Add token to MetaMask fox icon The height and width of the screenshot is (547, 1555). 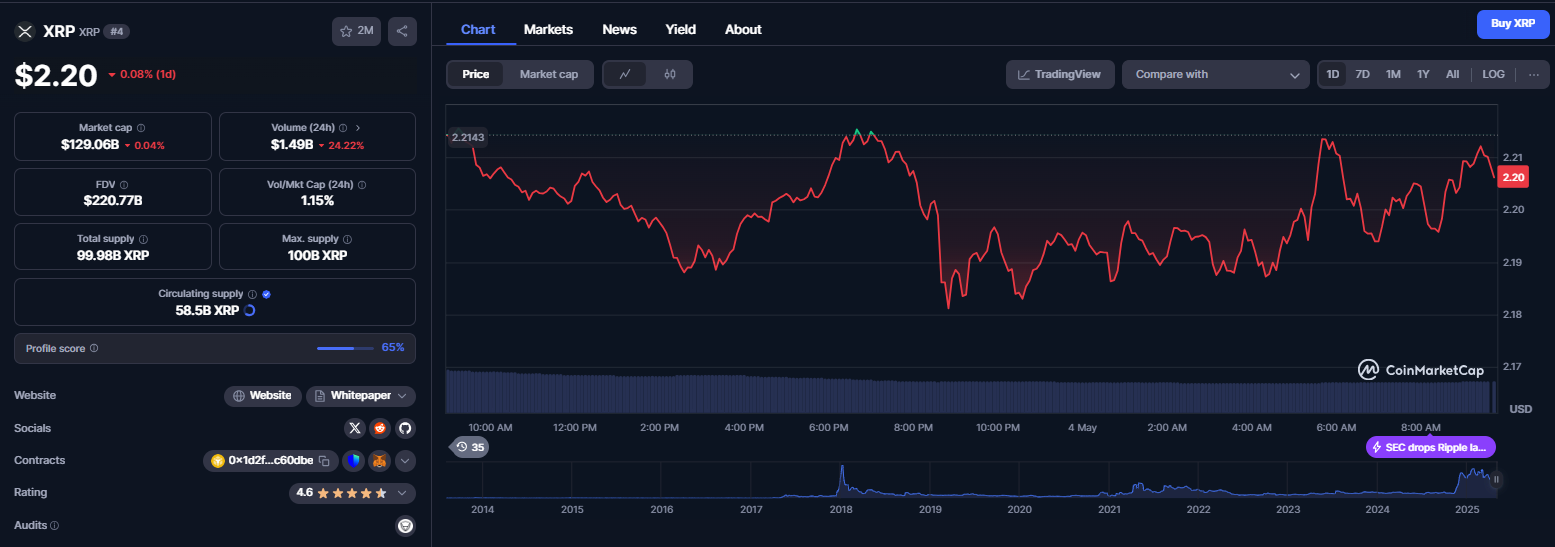pos(379,461)
